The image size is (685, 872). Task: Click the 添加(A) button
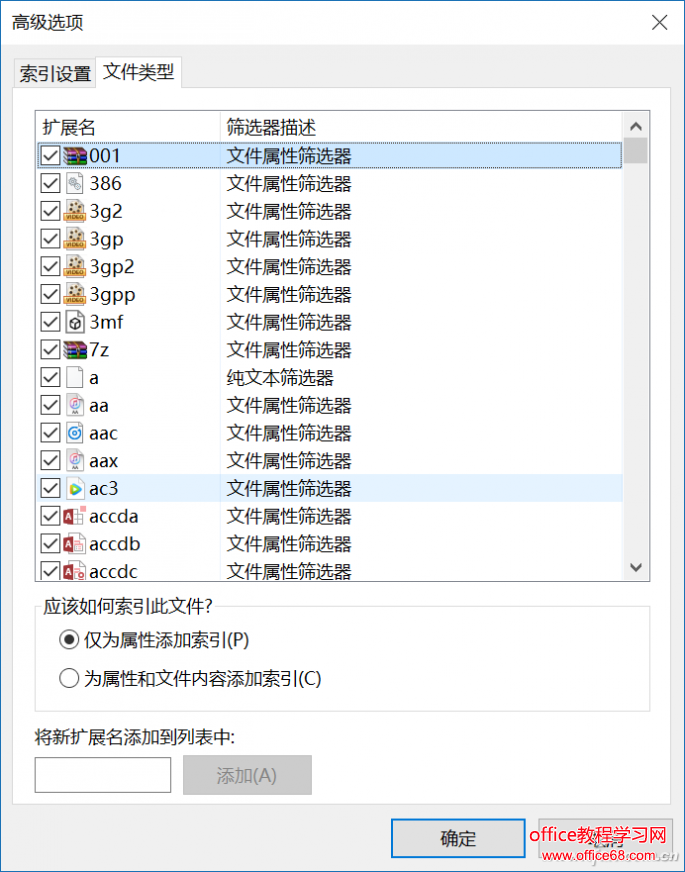pos(247,775)
